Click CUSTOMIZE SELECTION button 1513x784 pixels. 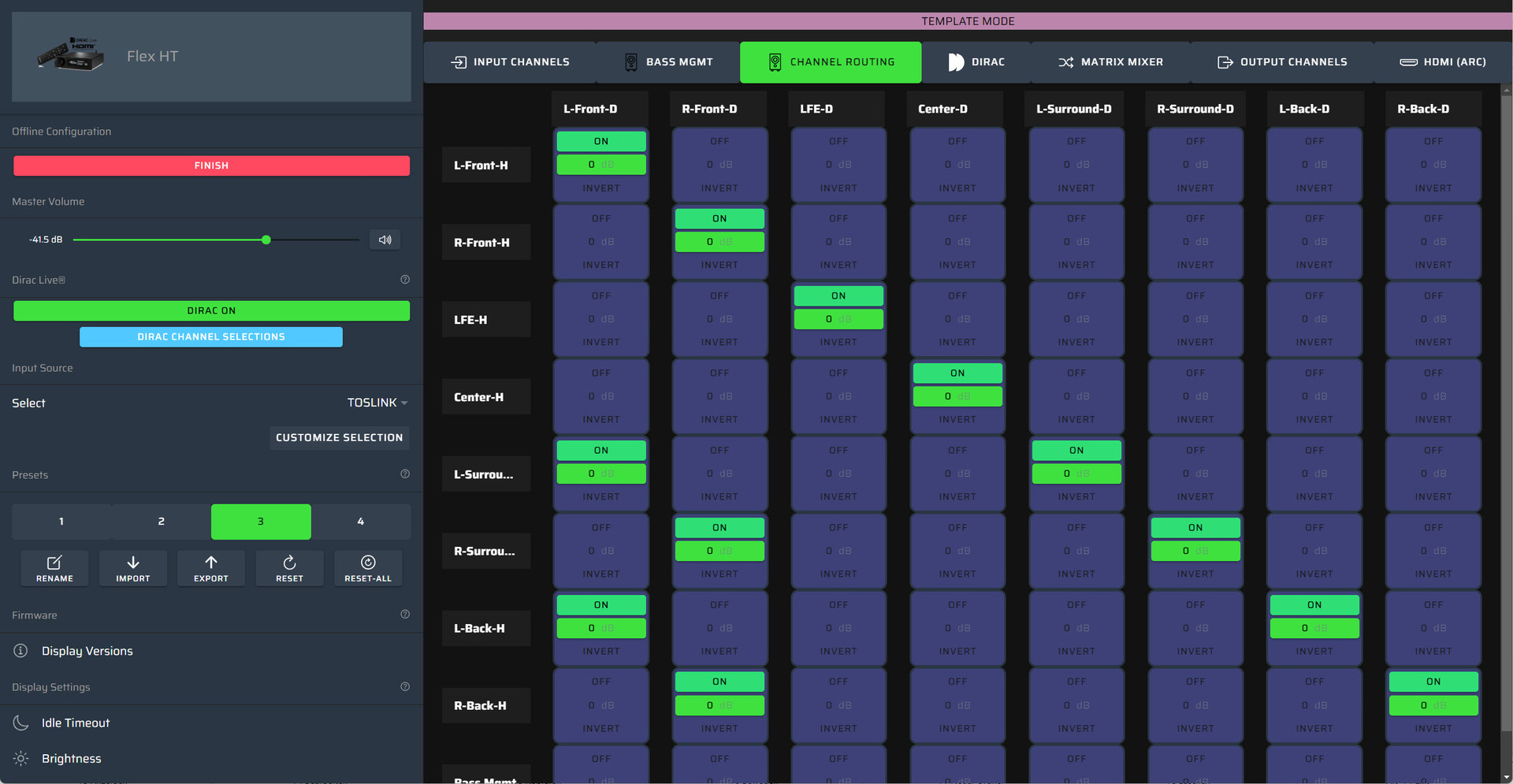(x=339, y=437)
